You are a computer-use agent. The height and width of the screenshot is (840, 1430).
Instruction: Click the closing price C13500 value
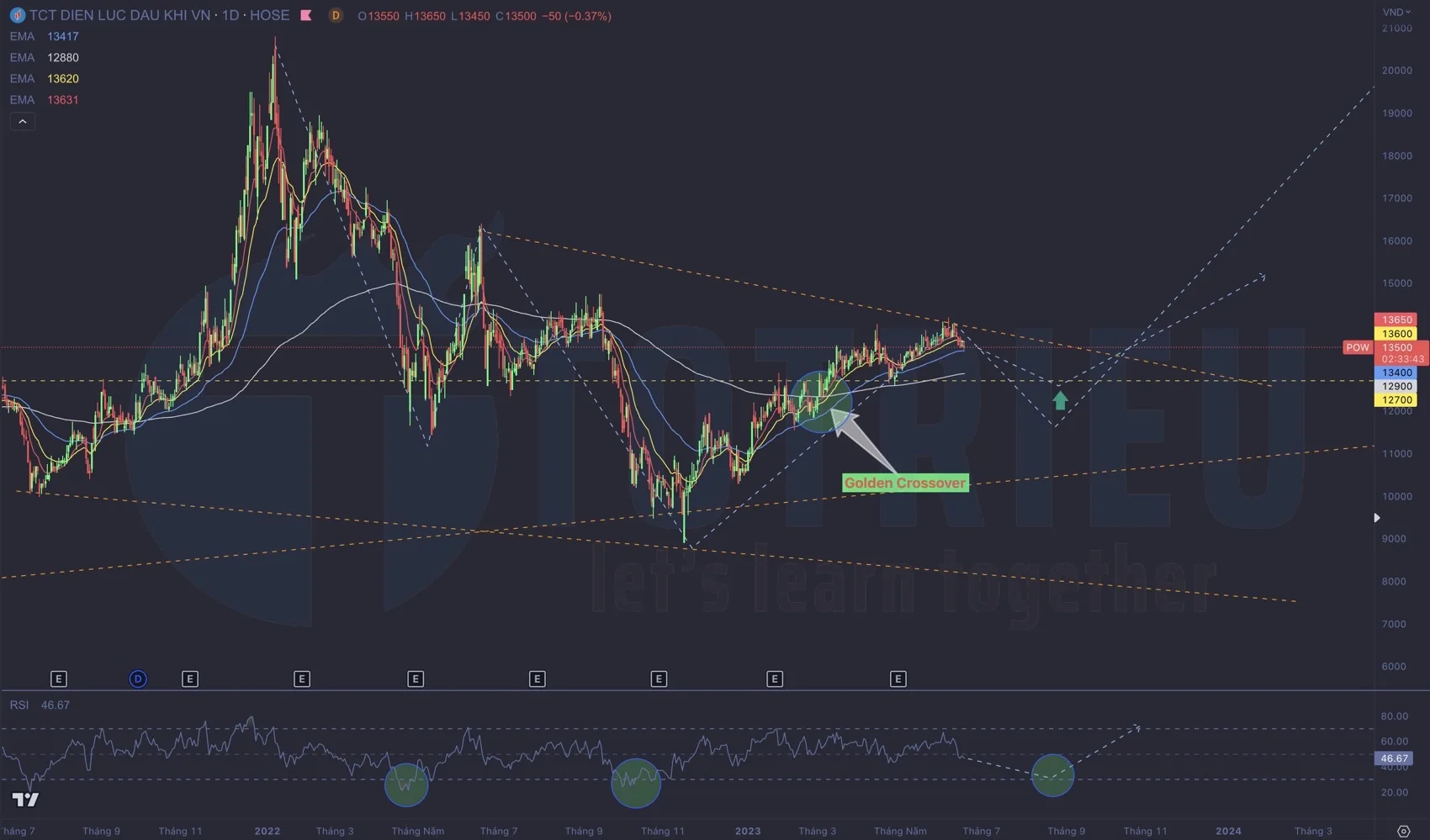coord(516,16)
